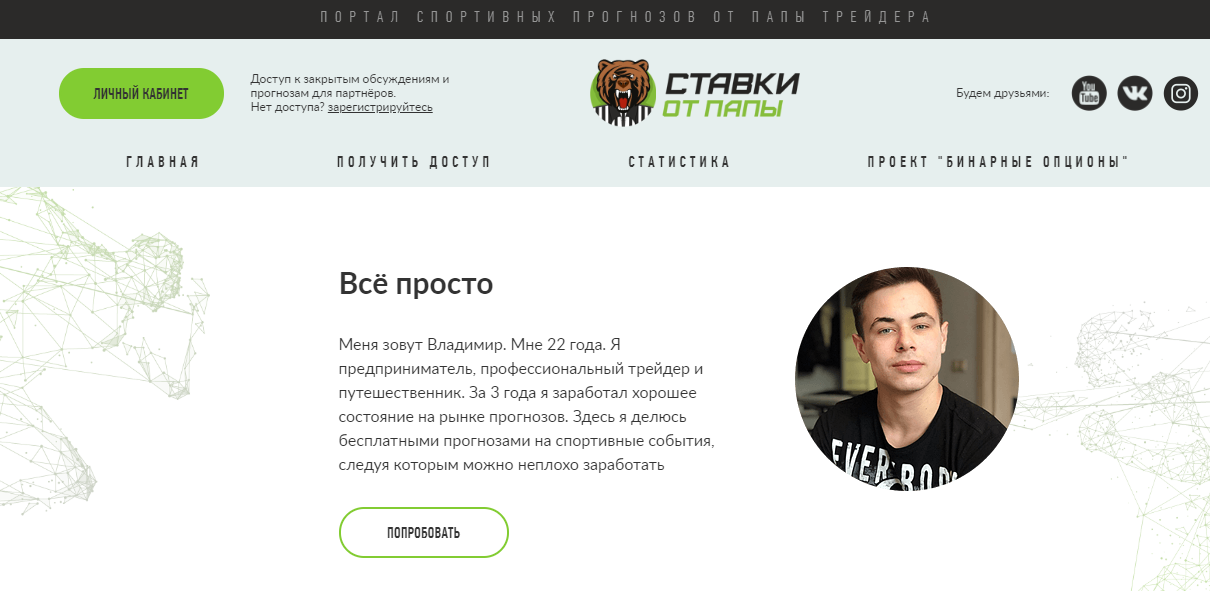Open the Получить доступ menu item
The width and height of the screenshot is (1210, 591).
(414, 162)
